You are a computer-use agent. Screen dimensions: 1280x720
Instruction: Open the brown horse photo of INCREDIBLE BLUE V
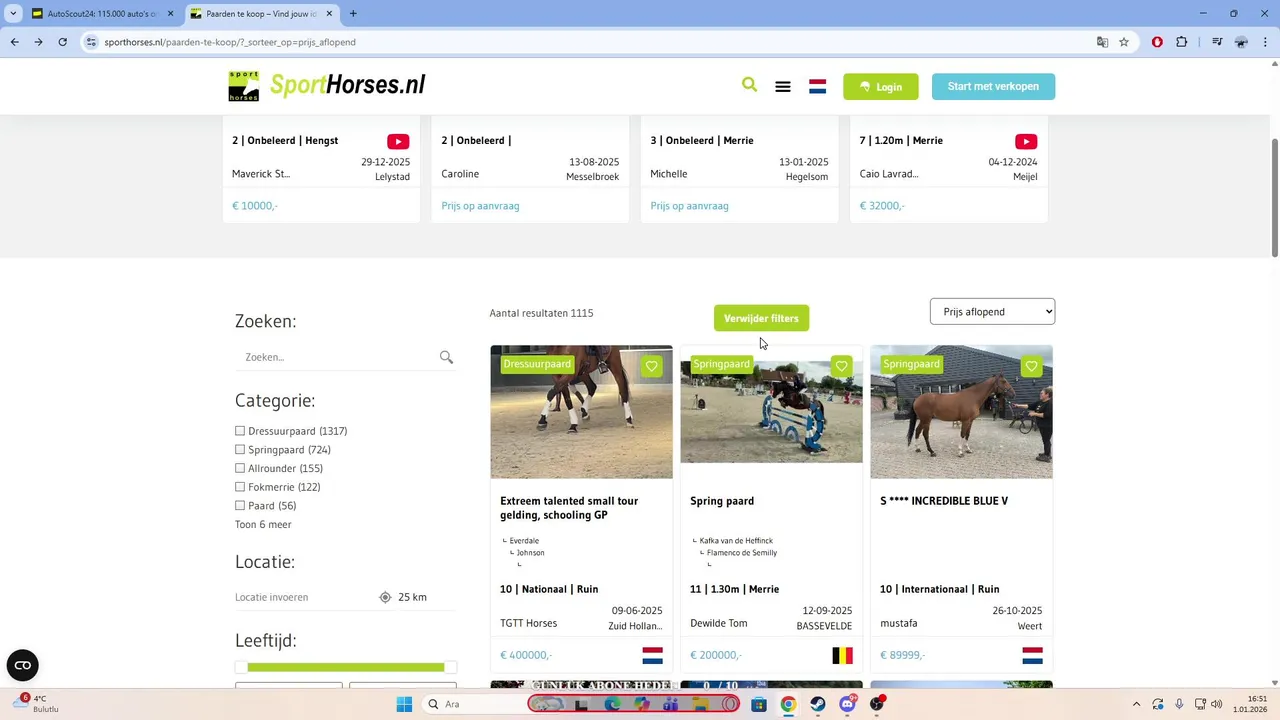(x=961, y=412)
